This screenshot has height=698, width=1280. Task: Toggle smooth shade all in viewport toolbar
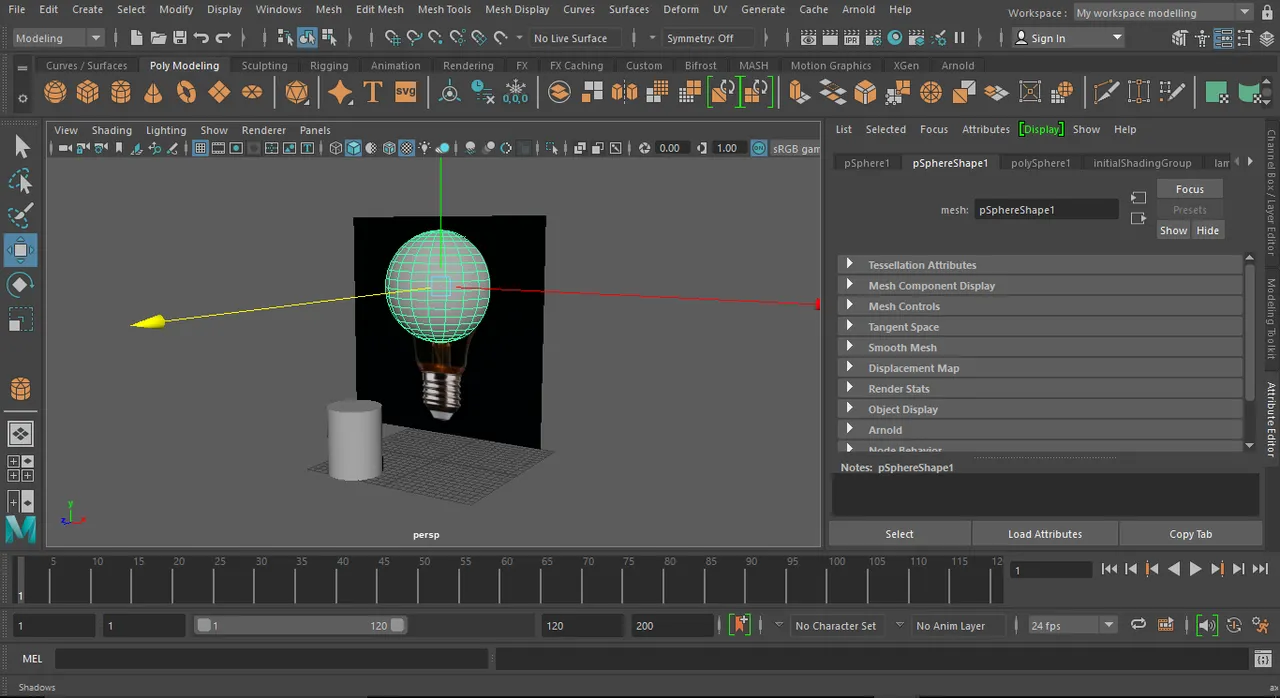[354, 148]
